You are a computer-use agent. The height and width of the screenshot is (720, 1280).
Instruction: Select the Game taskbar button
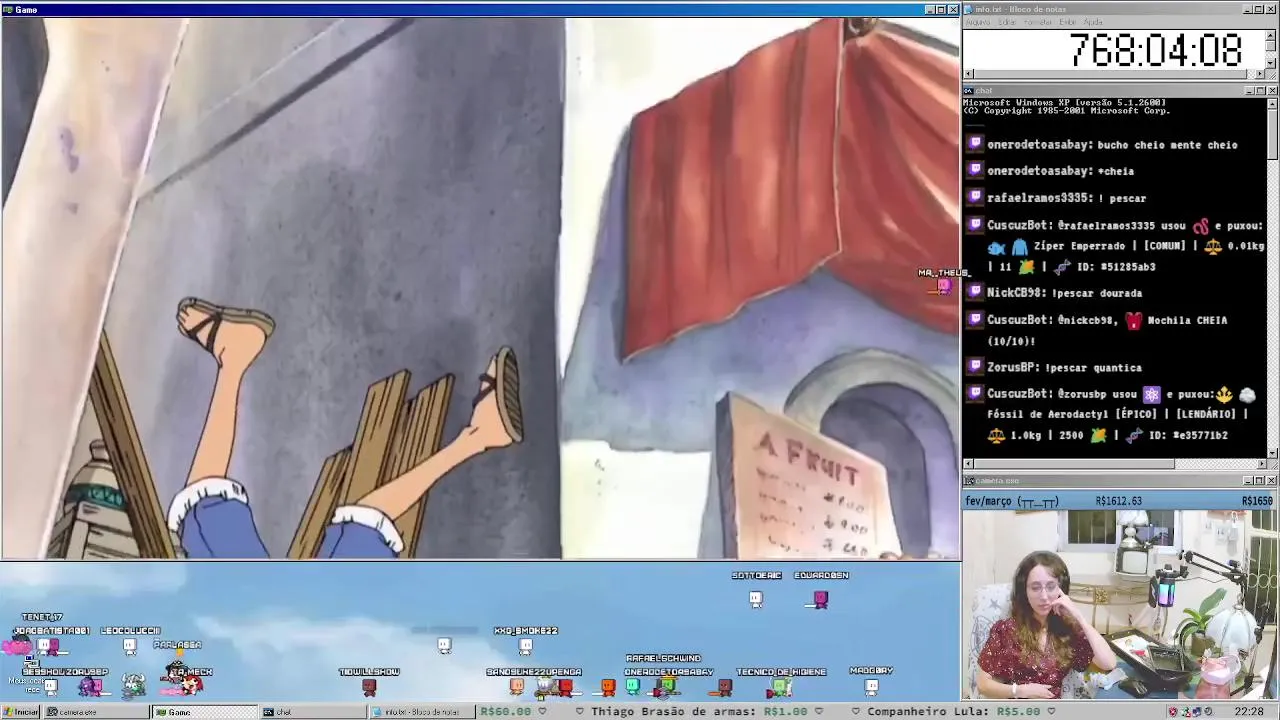(x=204, y=712)
